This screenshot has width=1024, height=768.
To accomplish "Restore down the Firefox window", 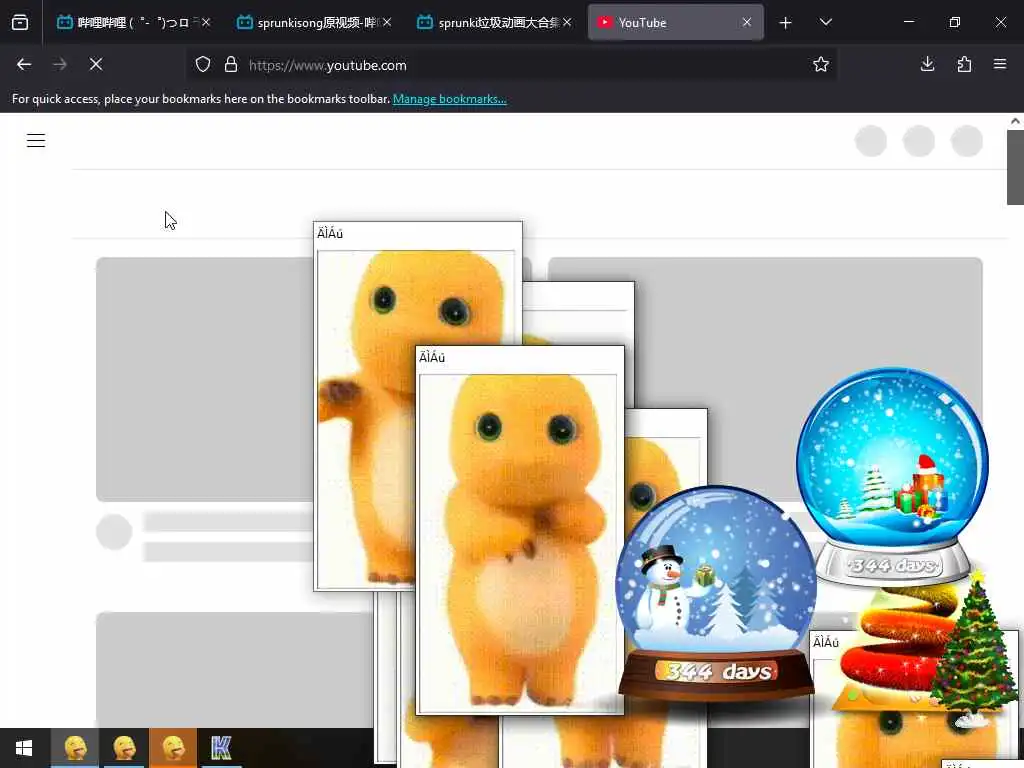I will coord(954,22).
